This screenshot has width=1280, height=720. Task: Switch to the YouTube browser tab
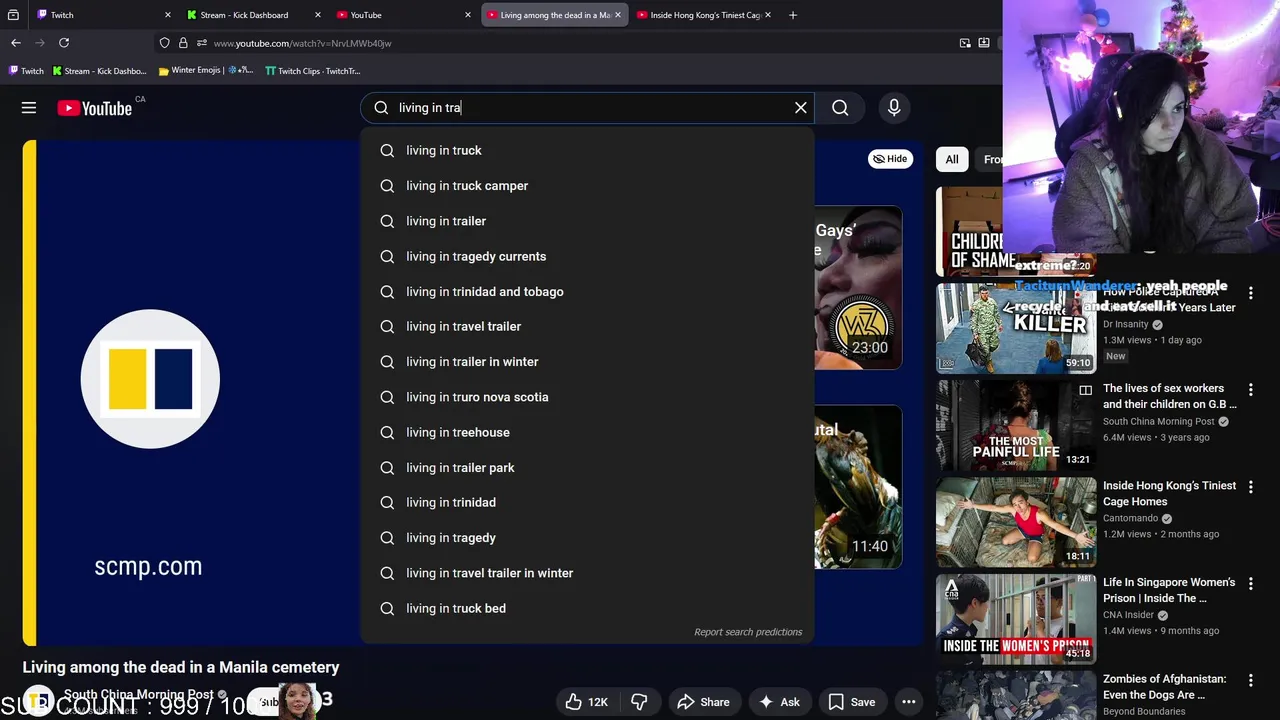coord(403,15)
